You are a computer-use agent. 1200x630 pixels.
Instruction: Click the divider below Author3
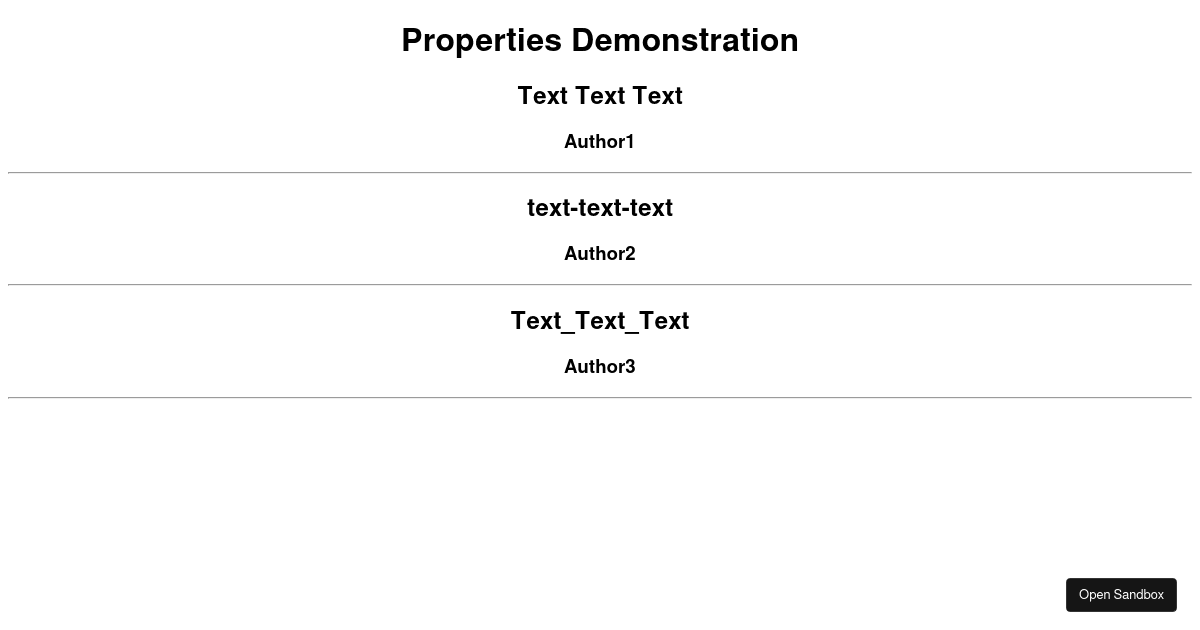(x=600, y=396)
